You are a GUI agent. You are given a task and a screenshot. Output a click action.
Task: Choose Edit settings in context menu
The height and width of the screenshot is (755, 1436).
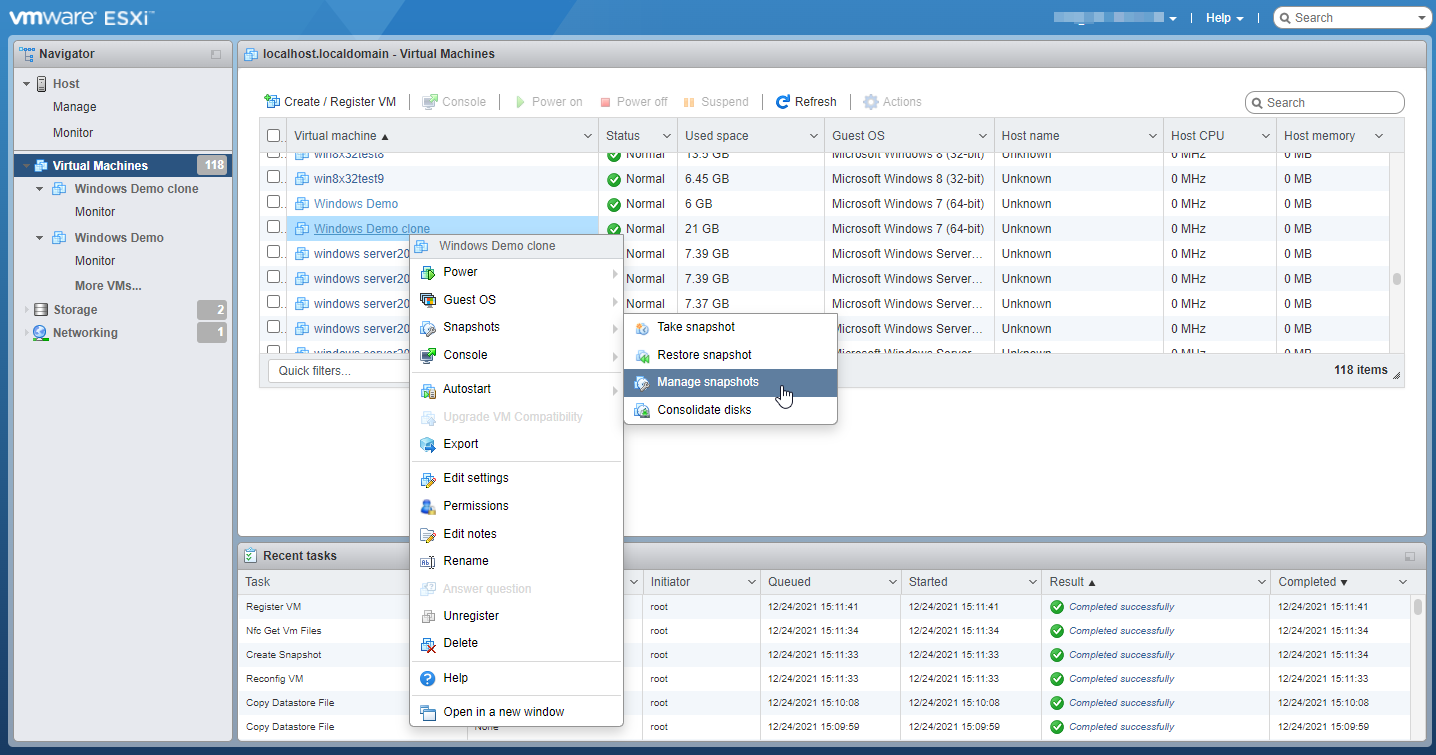475,478
